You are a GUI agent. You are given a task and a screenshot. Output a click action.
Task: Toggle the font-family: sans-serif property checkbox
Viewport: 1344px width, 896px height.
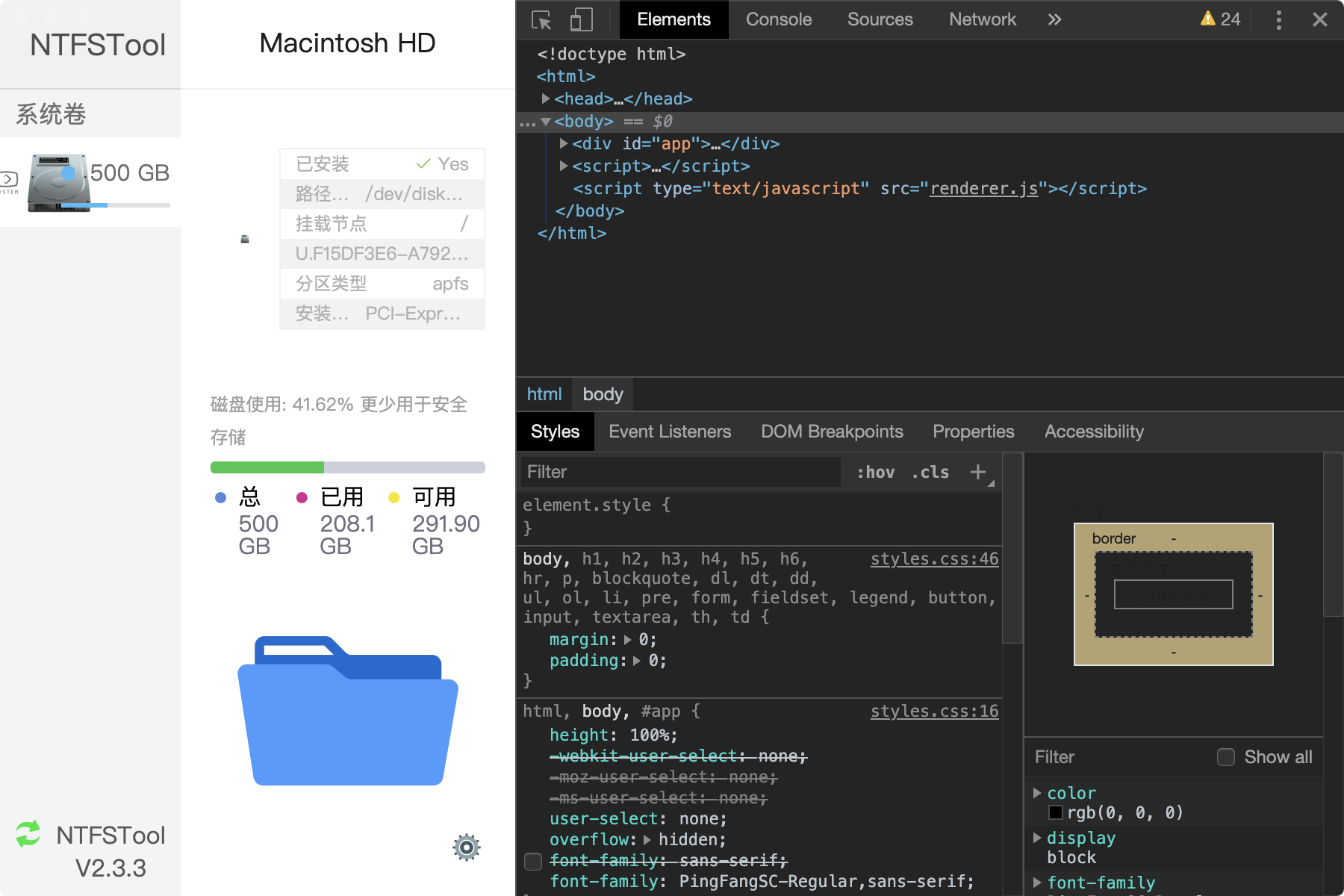533,861
